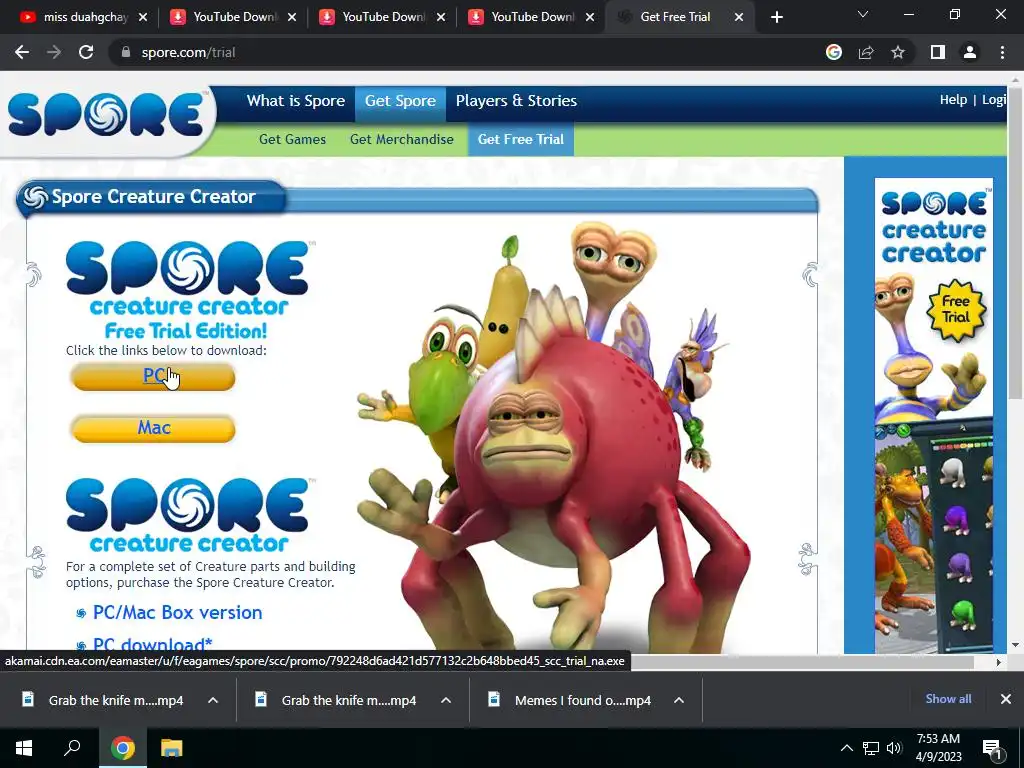This screenshot has width=1024, height=768.
Task: Click the Spore Creature Creator sidebar ad
Action: click(934, 415)
